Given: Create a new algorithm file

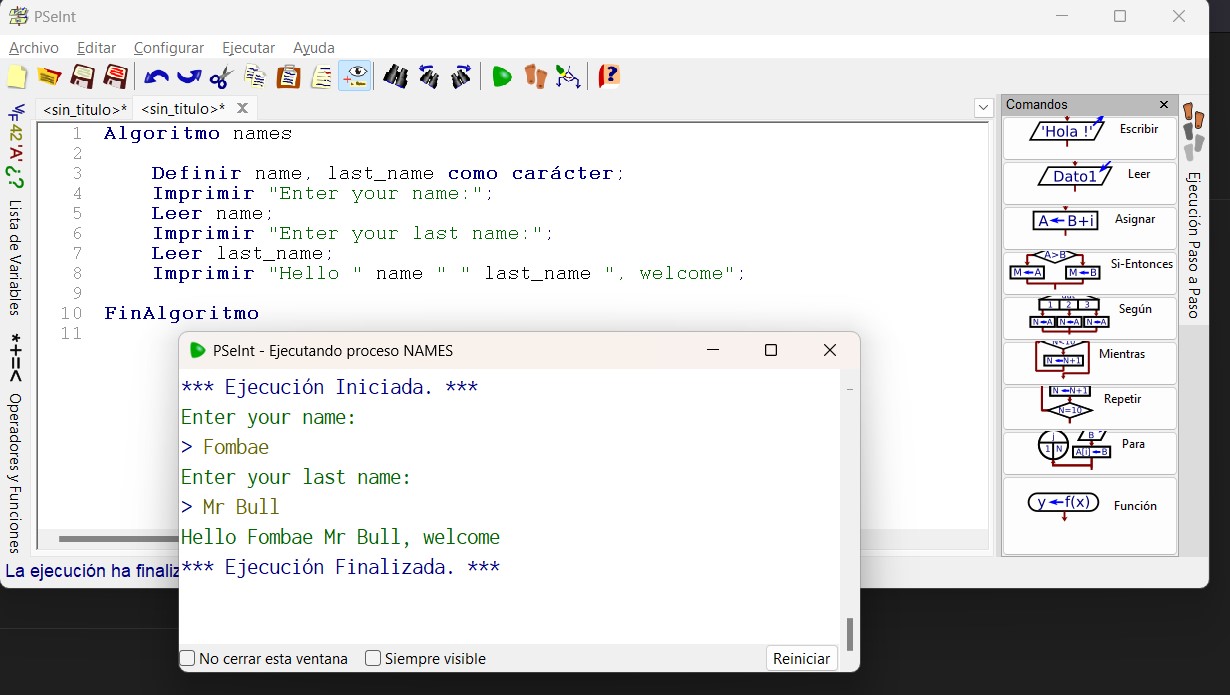Looking at the screenshot, I should (x=17, y=77).
